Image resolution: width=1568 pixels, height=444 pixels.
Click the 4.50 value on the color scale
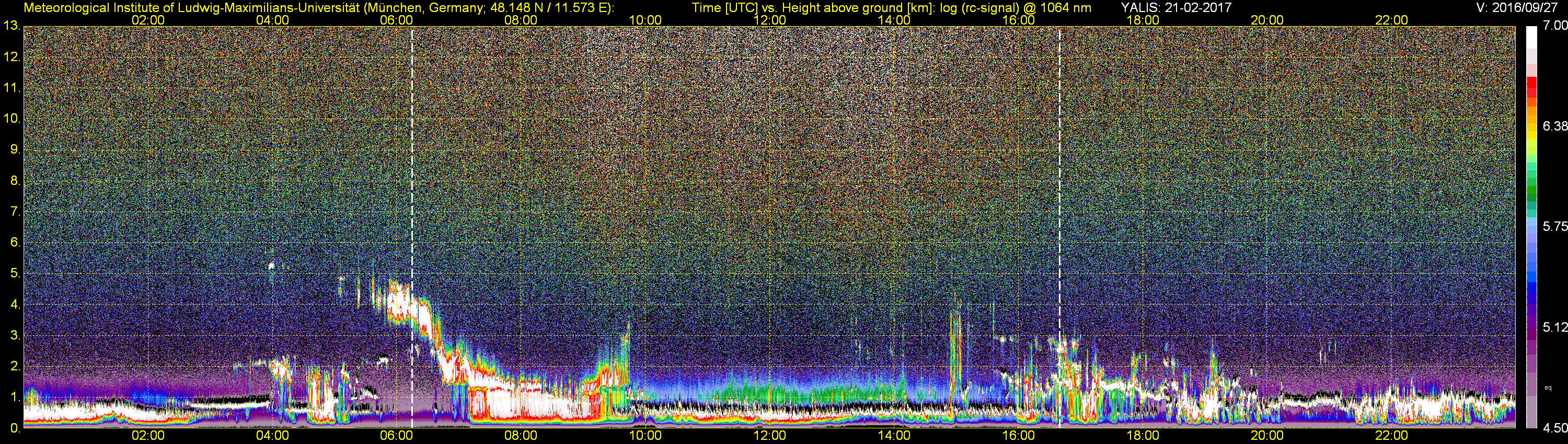click(x=1554, y=428)
